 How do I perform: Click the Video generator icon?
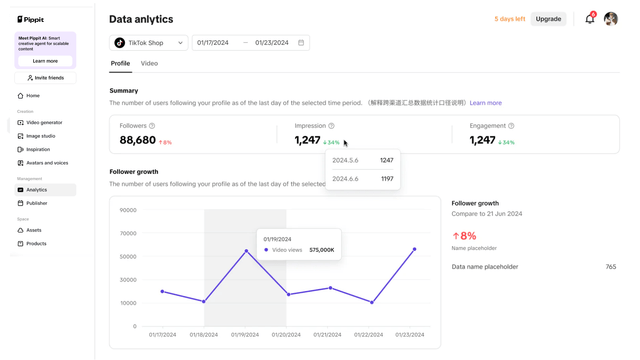click(x=20, y=122)
